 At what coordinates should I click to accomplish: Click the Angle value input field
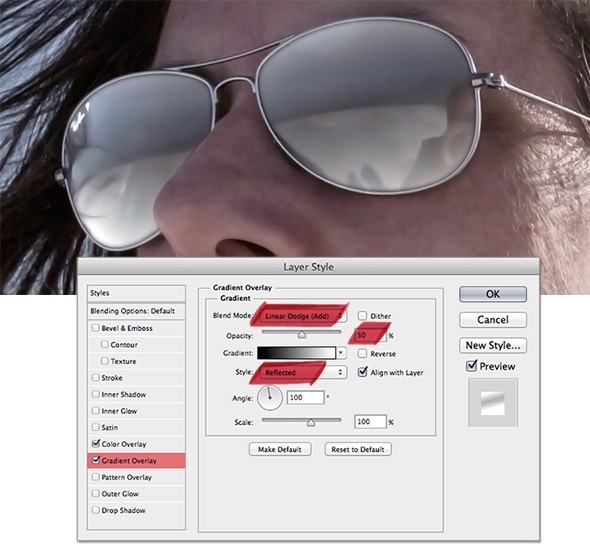306,398
